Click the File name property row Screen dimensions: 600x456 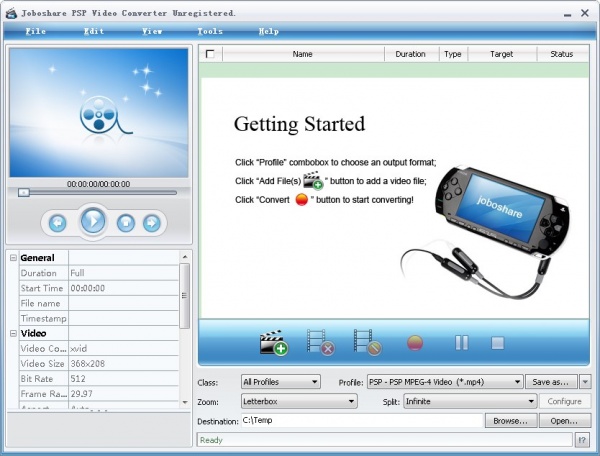pos(99,303)
